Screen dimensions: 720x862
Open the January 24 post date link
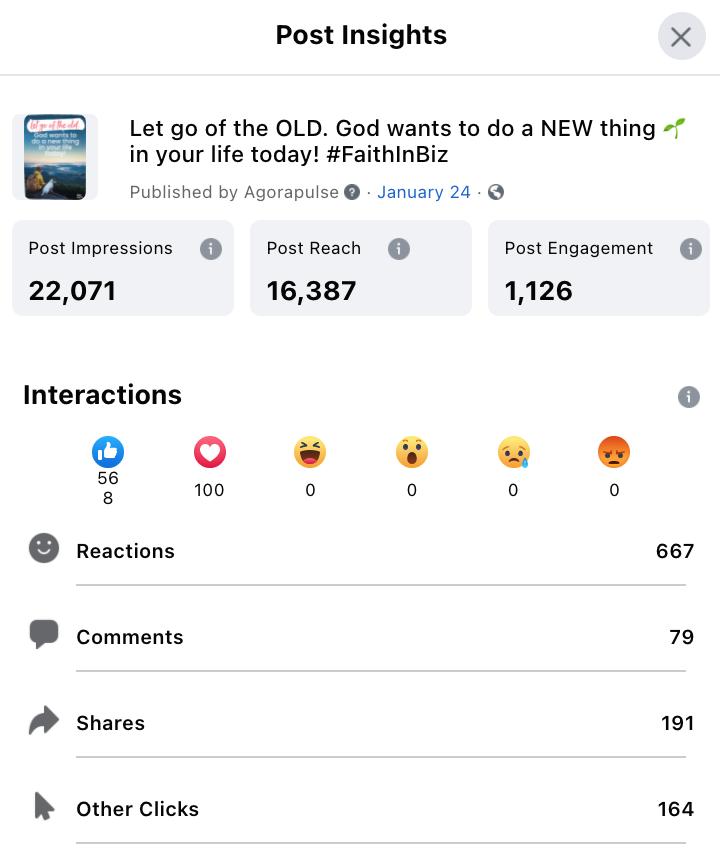pyautogui.click(x=424, y=192)
